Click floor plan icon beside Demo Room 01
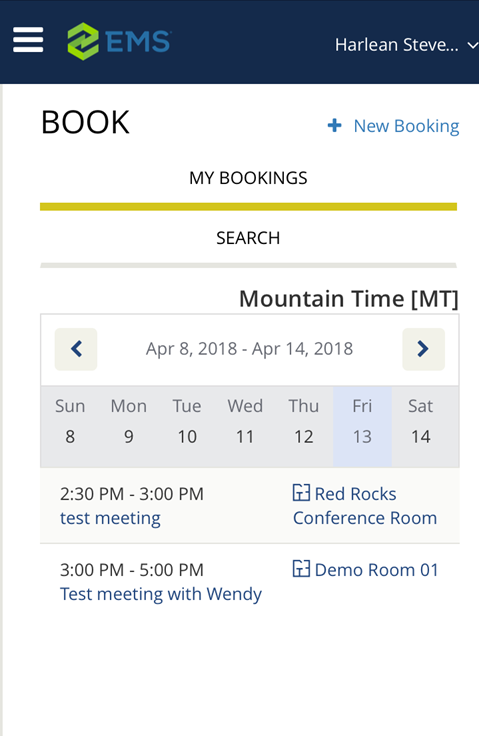 (301, 569)
